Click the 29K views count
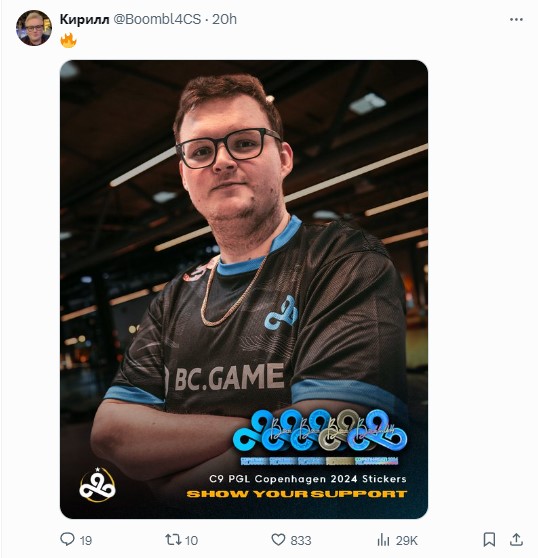Screen dimensions: 538x558 click(407, 541)
